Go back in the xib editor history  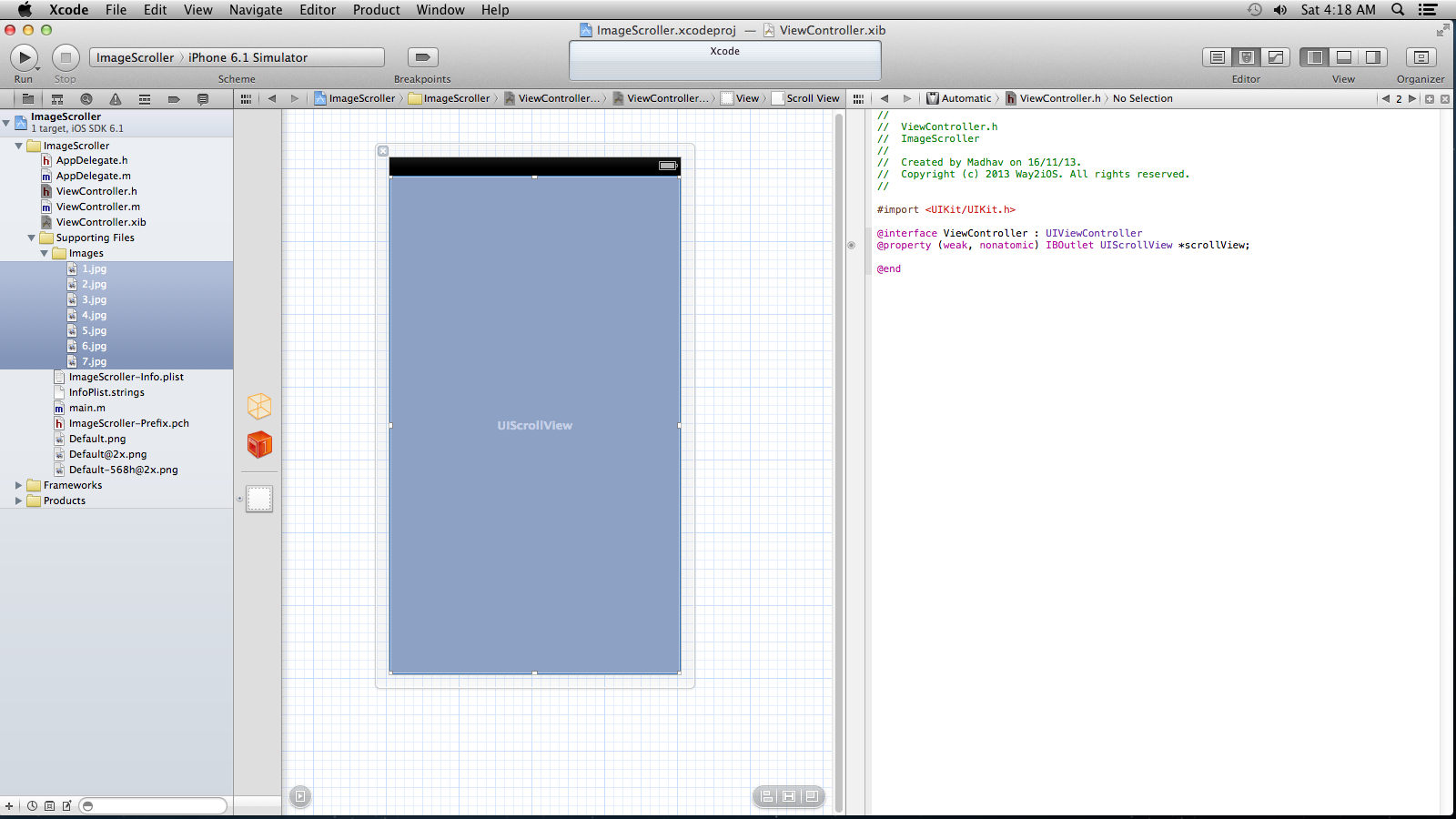pyautogui.click(x=271, y=98)
